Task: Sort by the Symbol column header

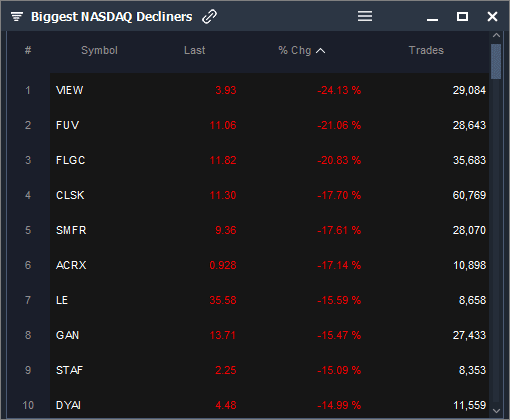Action: tap(99, 50)
